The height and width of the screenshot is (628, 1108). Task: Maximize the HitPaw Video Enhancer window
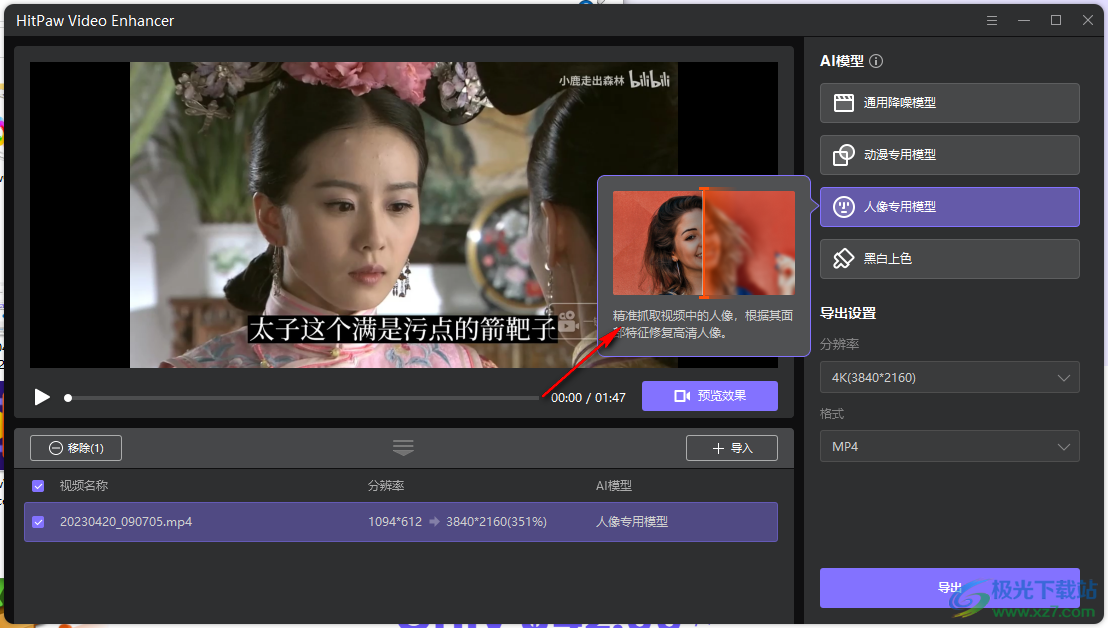point(1056,20)
